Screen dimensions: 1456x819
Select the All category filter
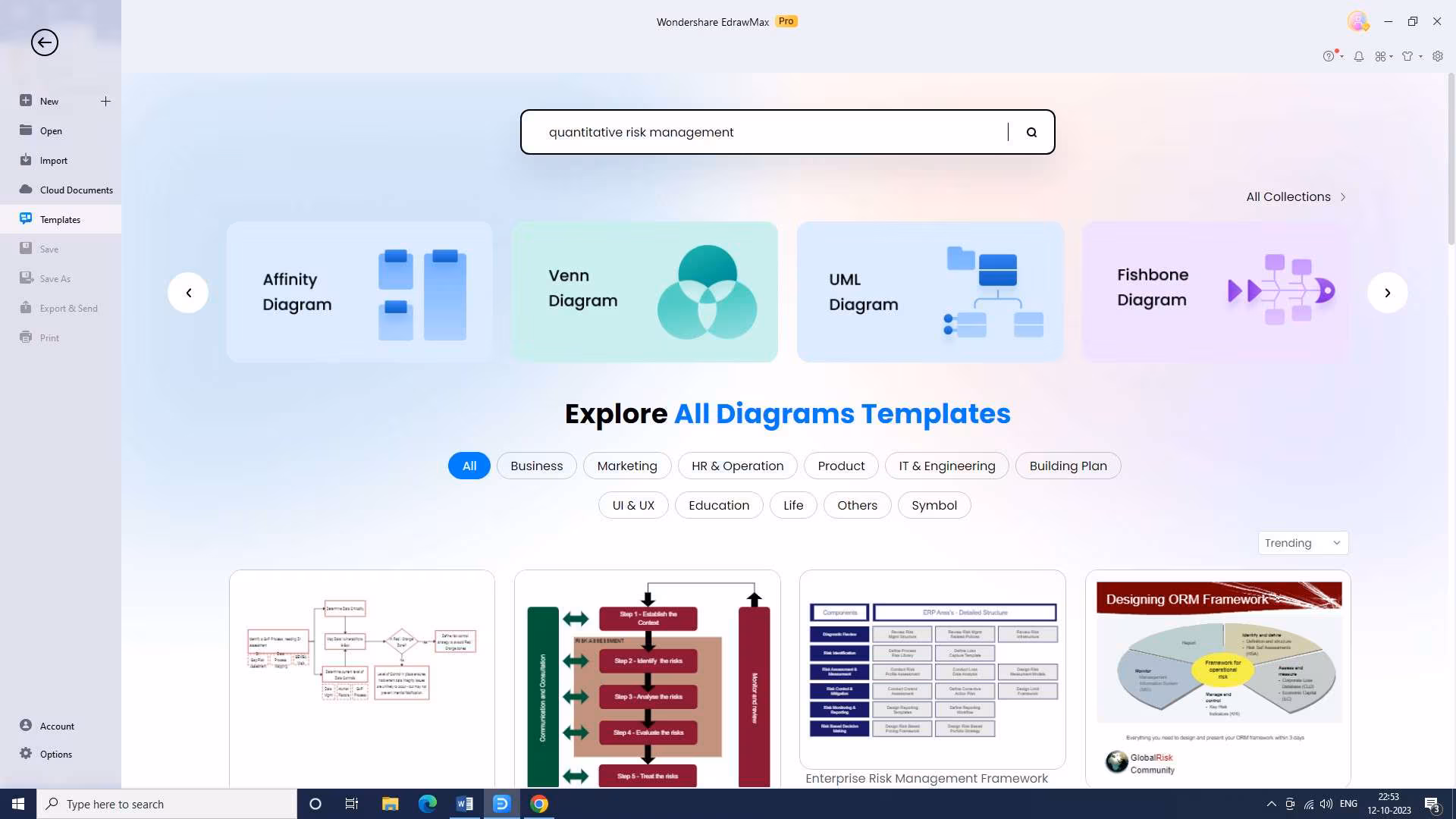(469, 466)
